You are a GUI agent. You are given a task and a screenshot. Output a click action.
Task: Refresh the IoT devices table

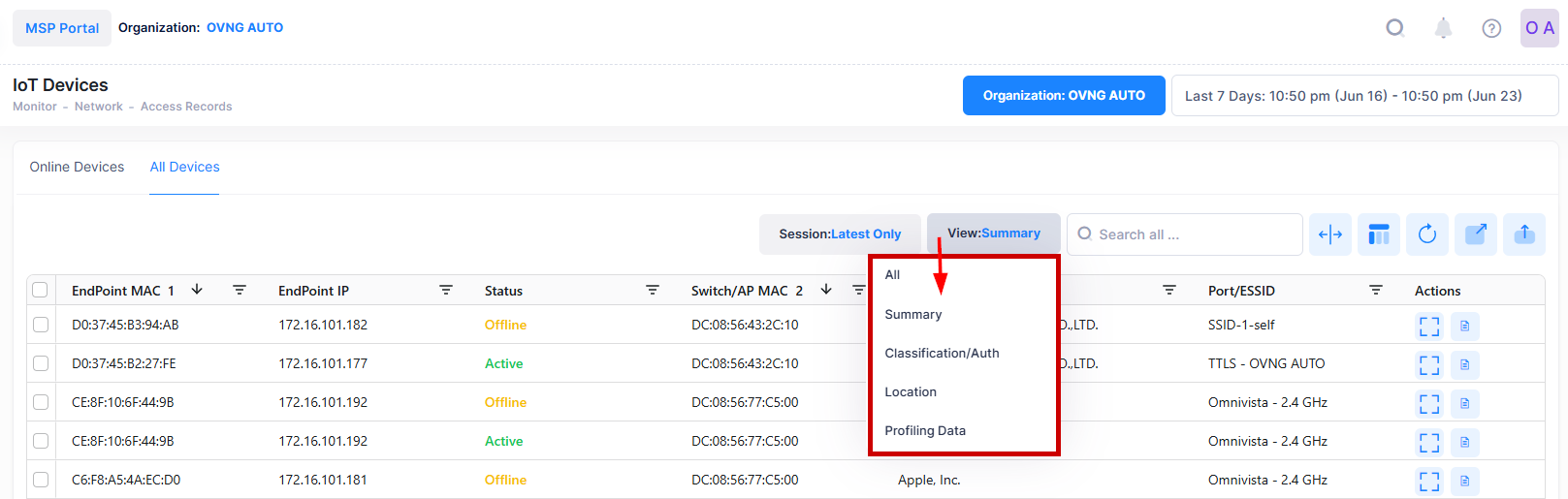point(1427,234)
